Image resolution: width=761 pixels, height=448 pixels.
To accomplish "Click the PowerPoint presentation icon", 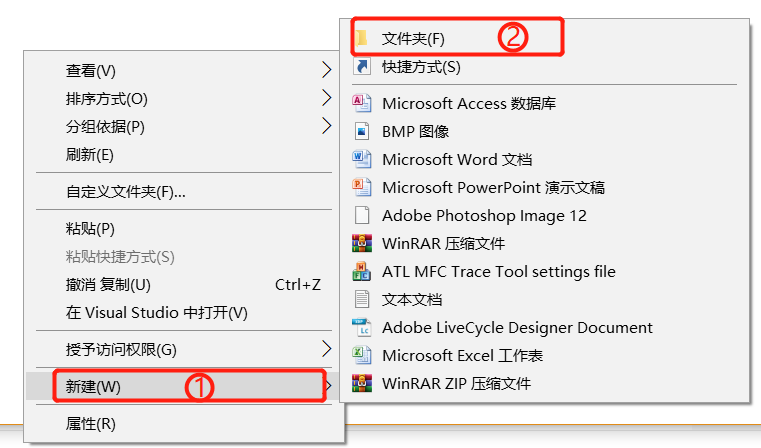I will point(362,187).
